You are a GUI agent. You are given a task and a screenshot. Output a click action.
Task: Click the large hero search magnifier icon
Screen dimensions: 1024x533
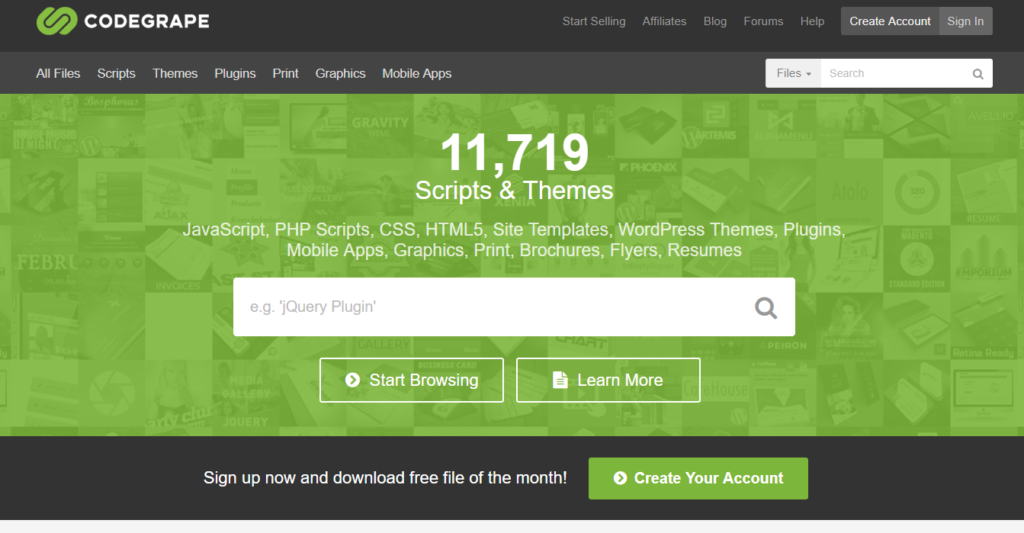coord(765,307)
